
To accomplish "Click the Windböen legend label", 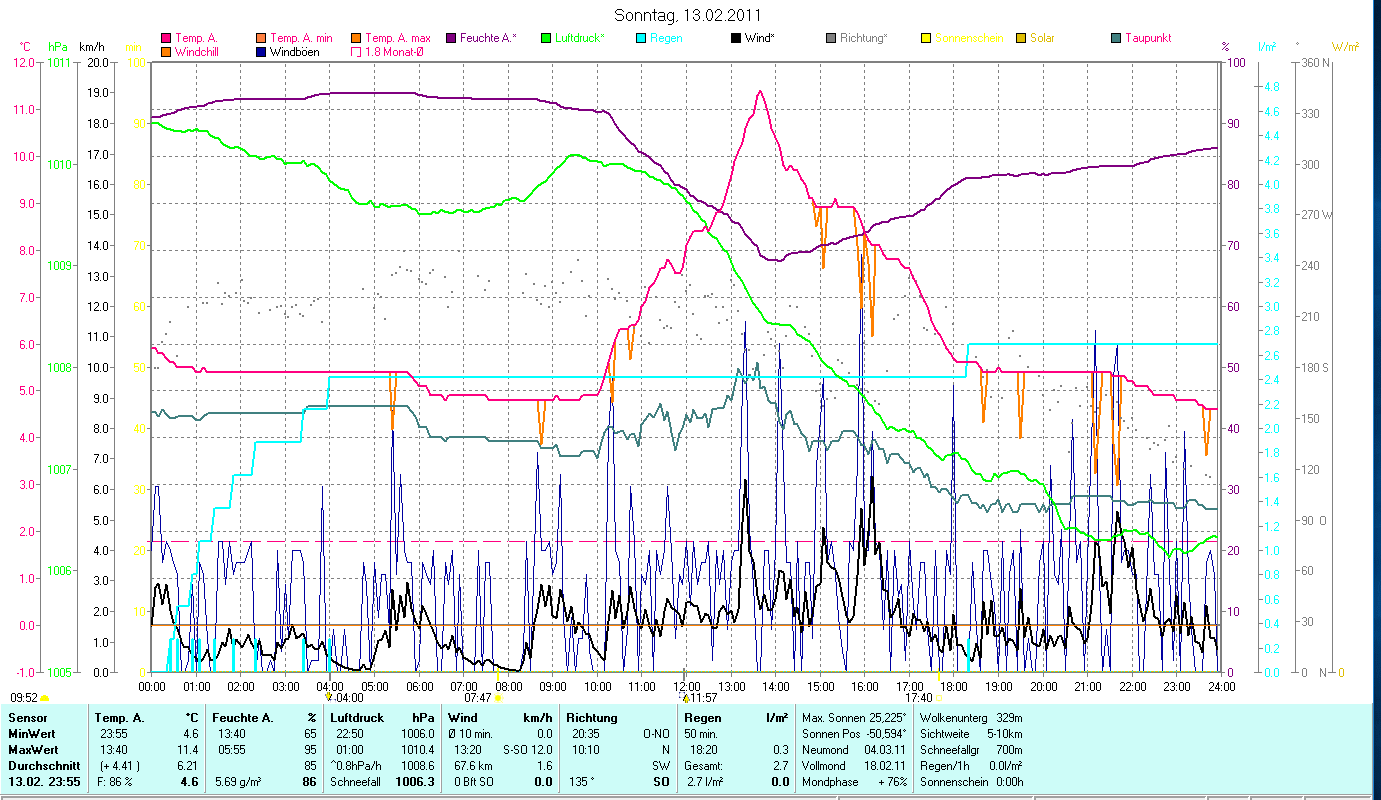I will coord(296,51).
